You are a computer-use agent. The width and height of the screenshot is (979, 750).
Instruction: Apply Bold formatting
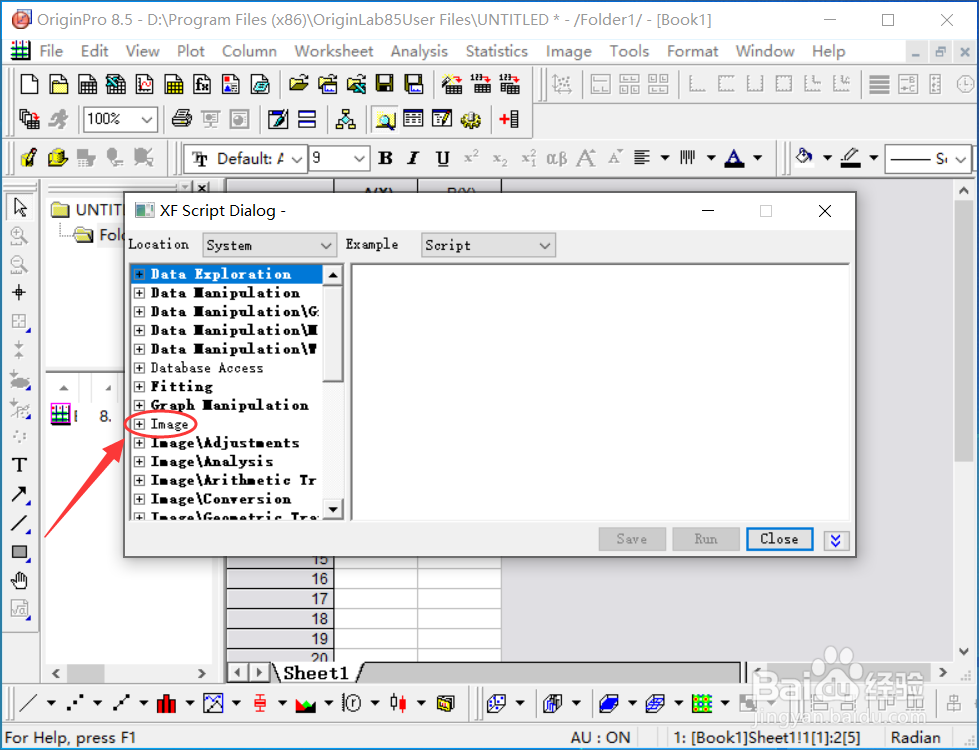coord(385,159)
